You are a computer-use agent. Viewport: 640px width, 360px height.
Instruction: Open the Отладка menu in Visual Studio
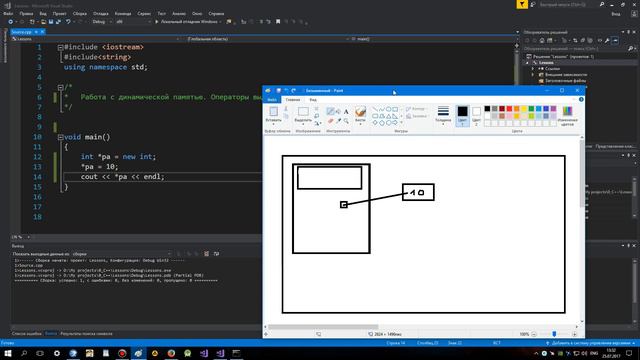100,13
